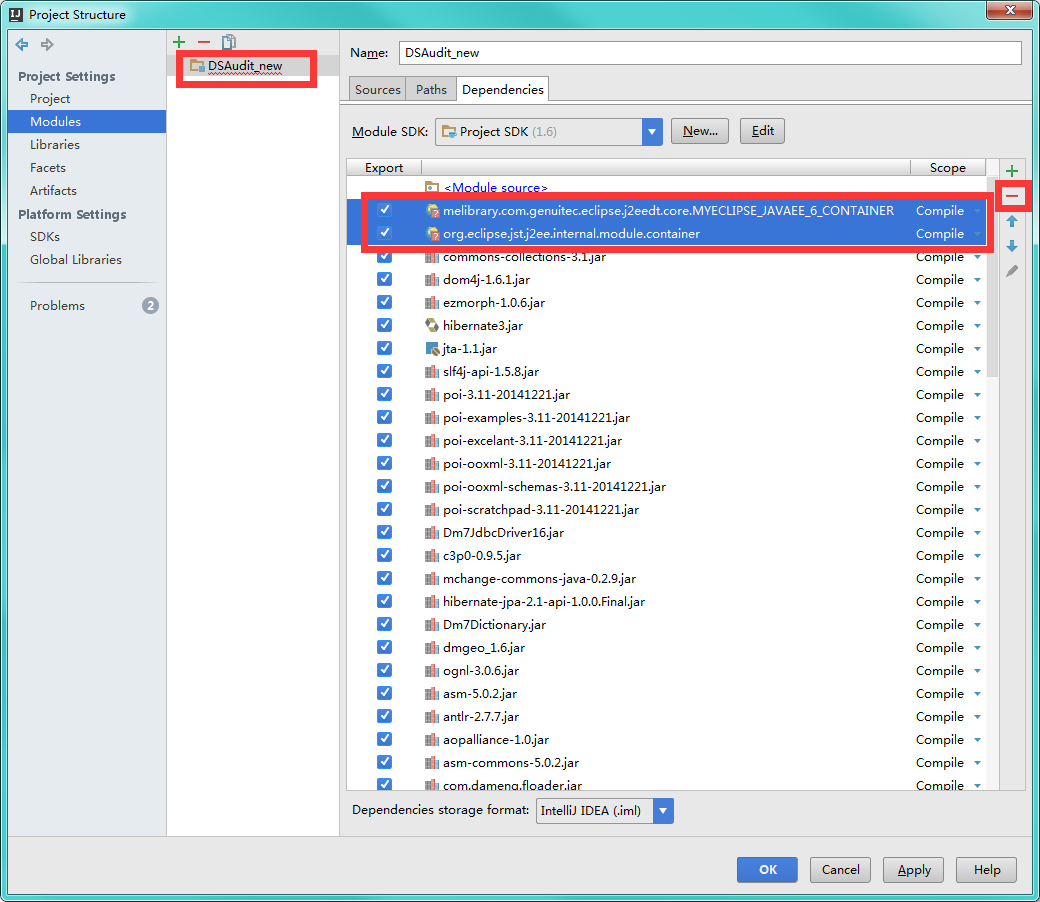
Task: Open scope dropdown for c3p0-0.9.5.jar
Action: [x=978, y=556]
